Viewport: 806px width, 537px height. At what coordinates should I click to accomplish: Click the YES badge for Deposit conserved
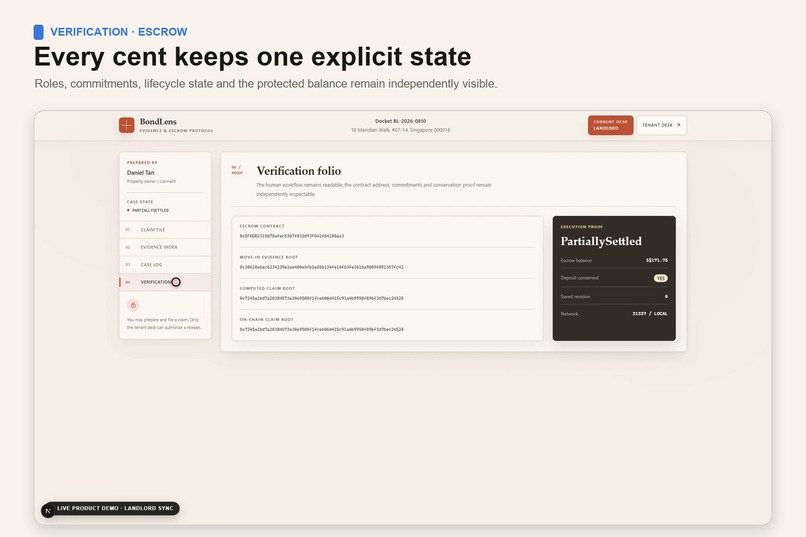[x=661, y=278]
